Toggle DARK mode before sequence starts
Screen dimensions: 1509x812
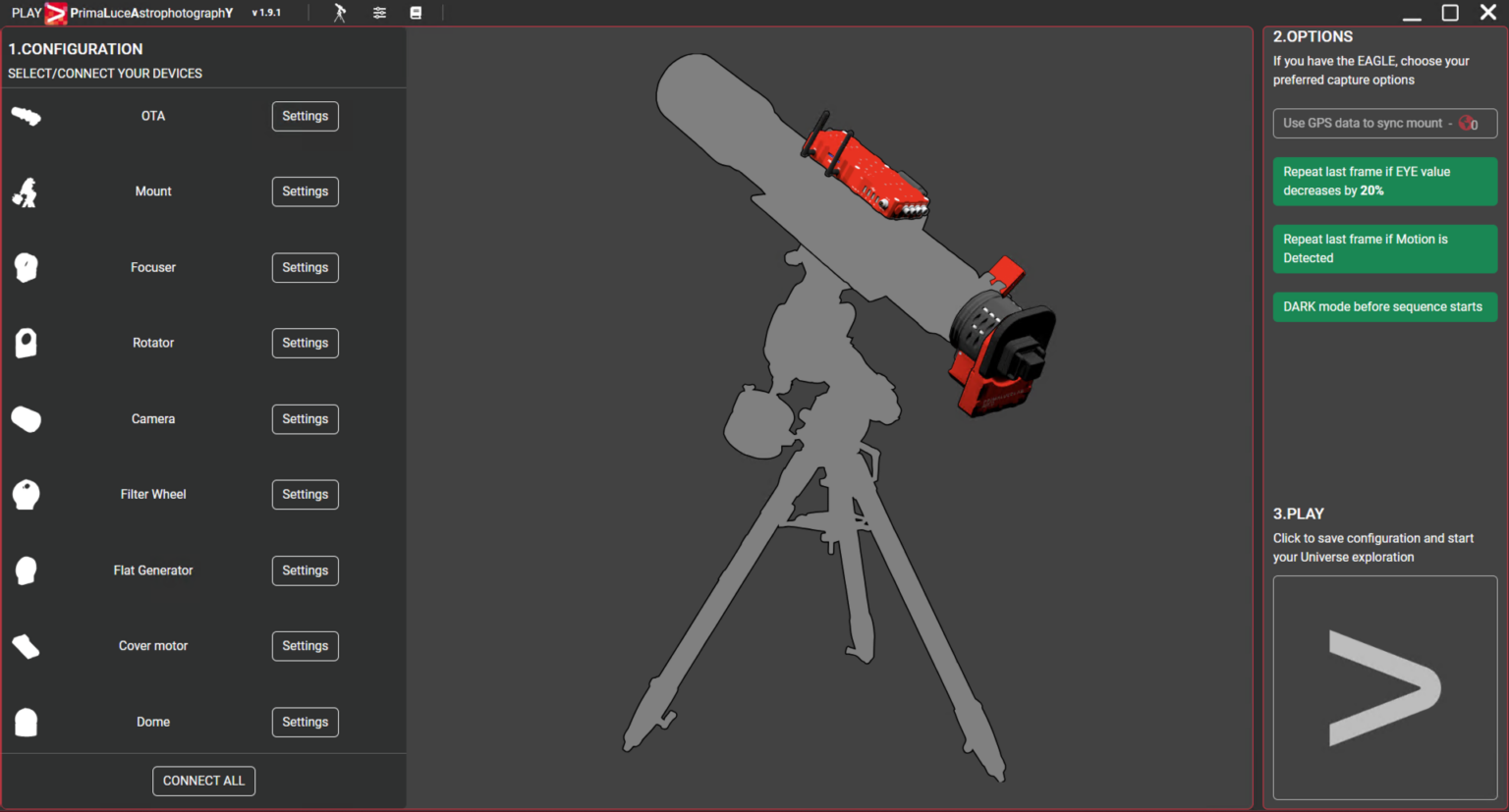[1385, 306]
